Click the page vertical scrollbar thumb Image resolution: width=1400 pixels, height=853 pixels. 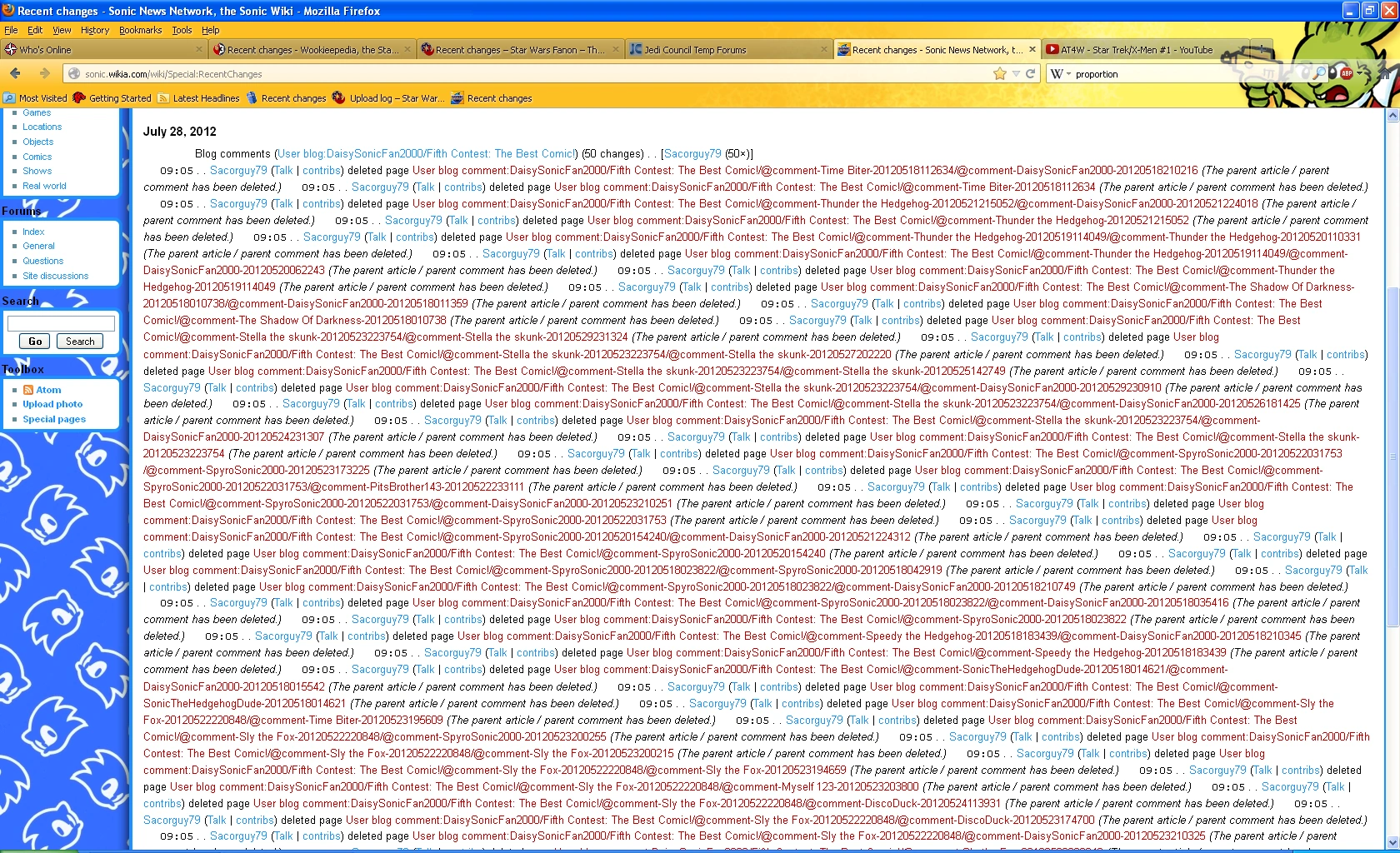[1392, 456]
